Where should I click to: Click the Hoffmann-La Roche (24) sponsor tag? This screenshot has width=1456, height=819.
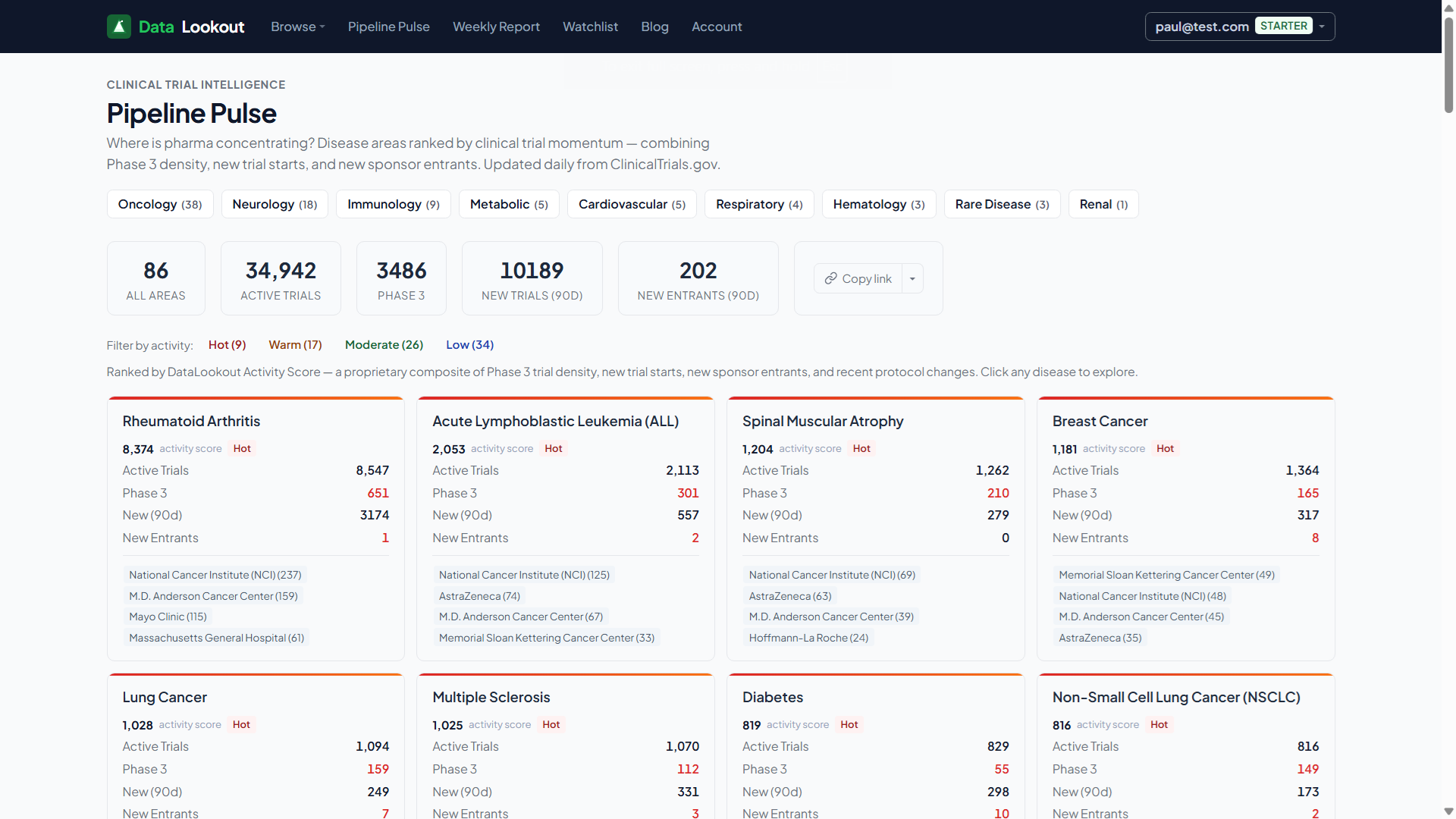(x=808, y=638)
